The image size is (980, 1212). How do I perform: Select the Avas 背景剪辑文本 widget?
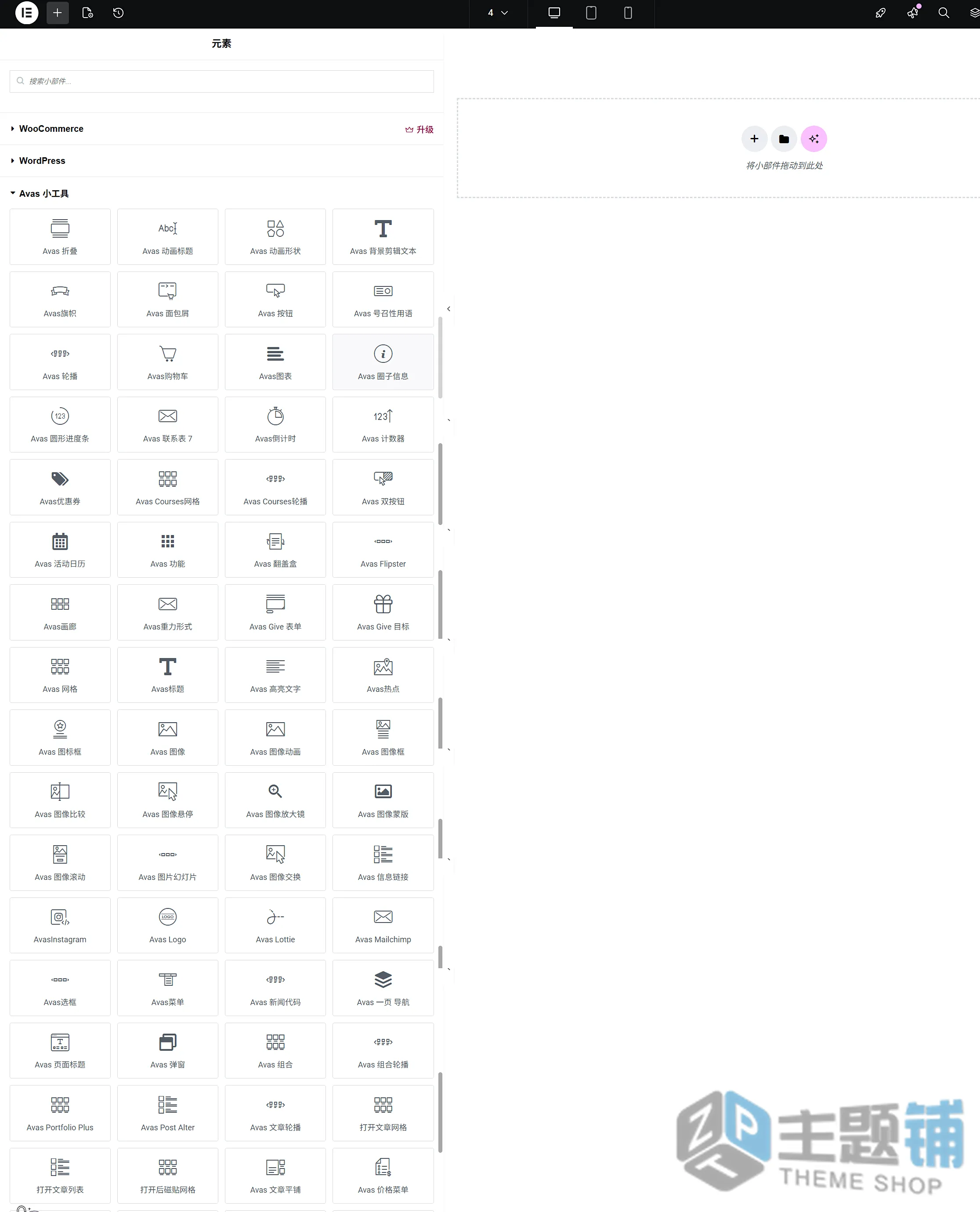(383, 236)
